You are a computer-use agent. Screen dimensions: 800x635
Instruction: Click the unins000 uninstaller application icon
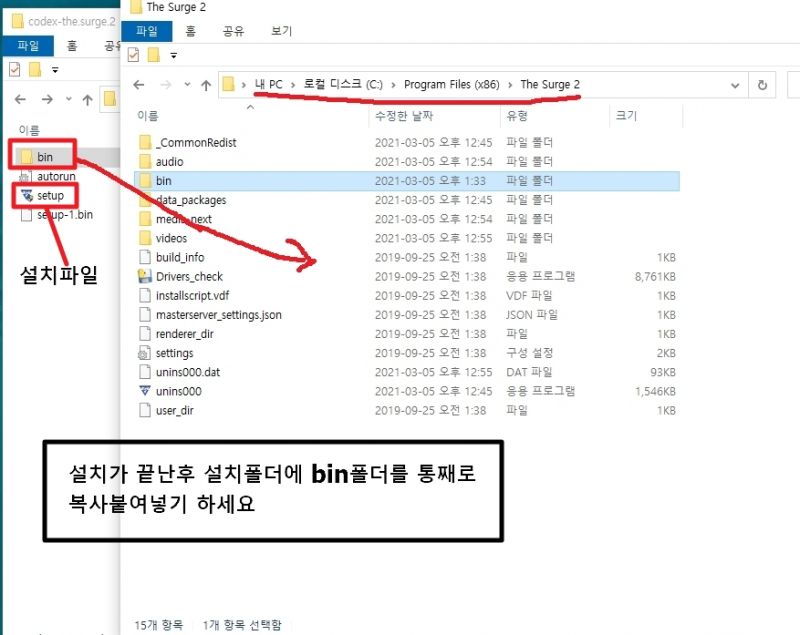[x=145, y=391]
